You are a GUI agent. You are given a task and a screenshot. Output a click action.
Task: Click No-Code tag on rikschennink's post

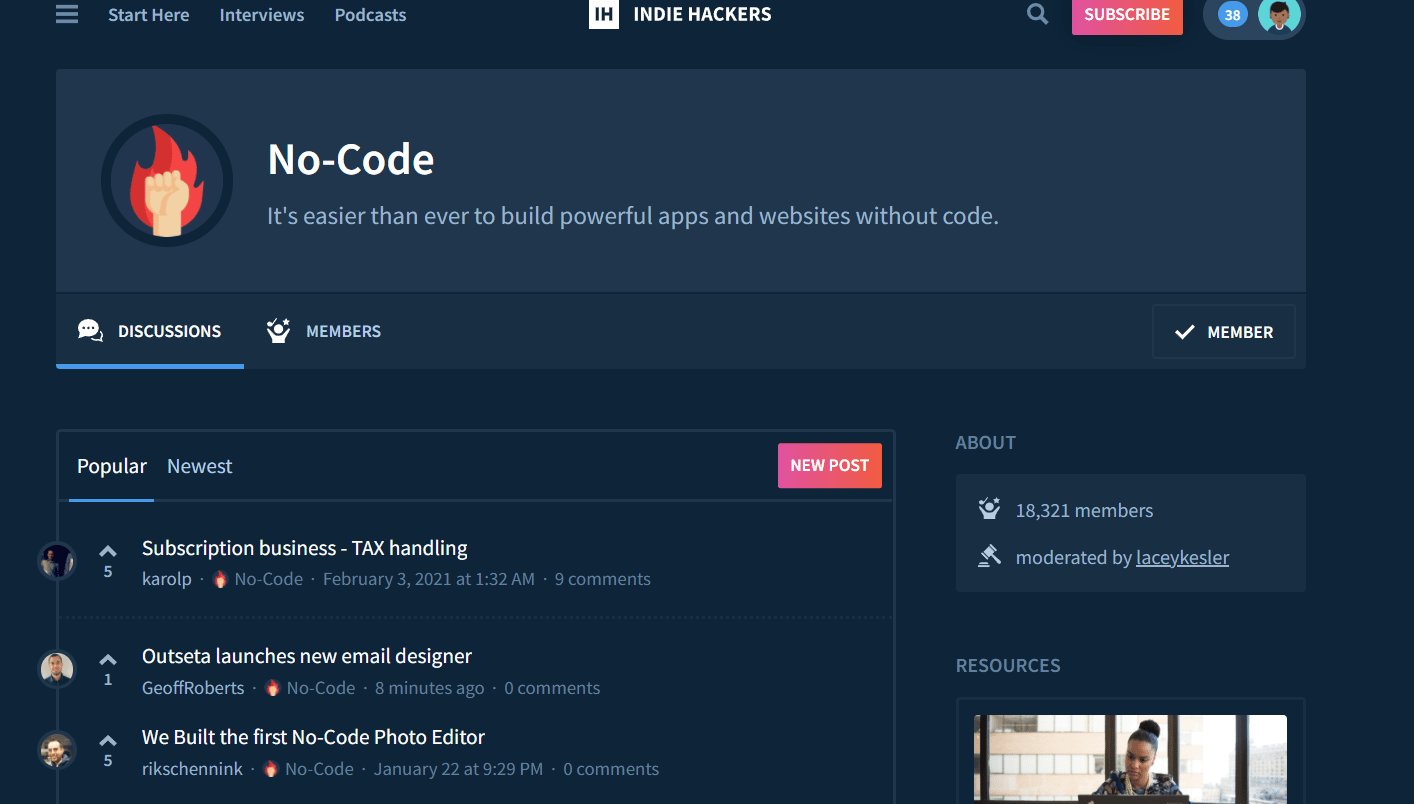click(x=320, y=769)
